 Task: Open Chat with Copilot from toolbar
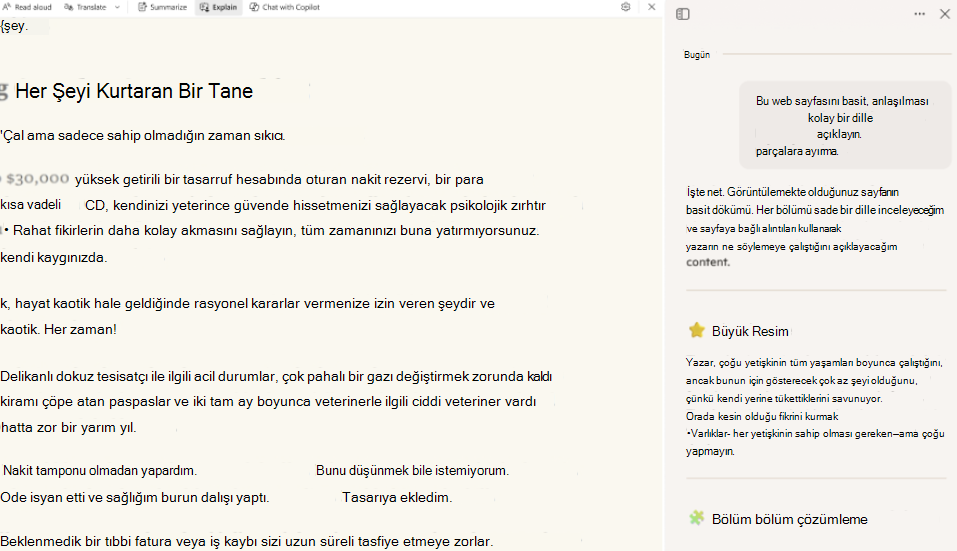tap(284, 7)
